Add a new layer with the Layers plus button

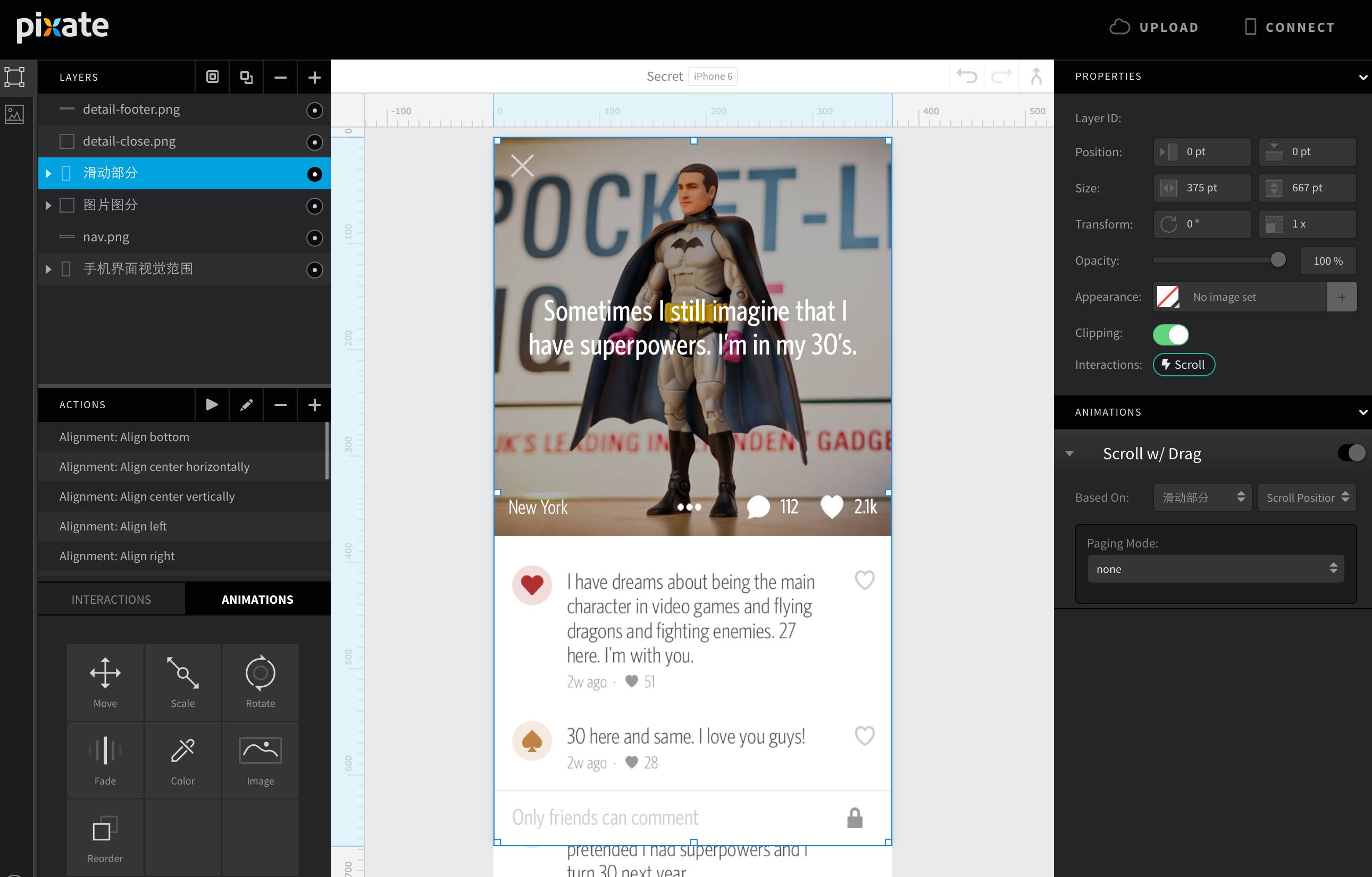pos(314,77)
